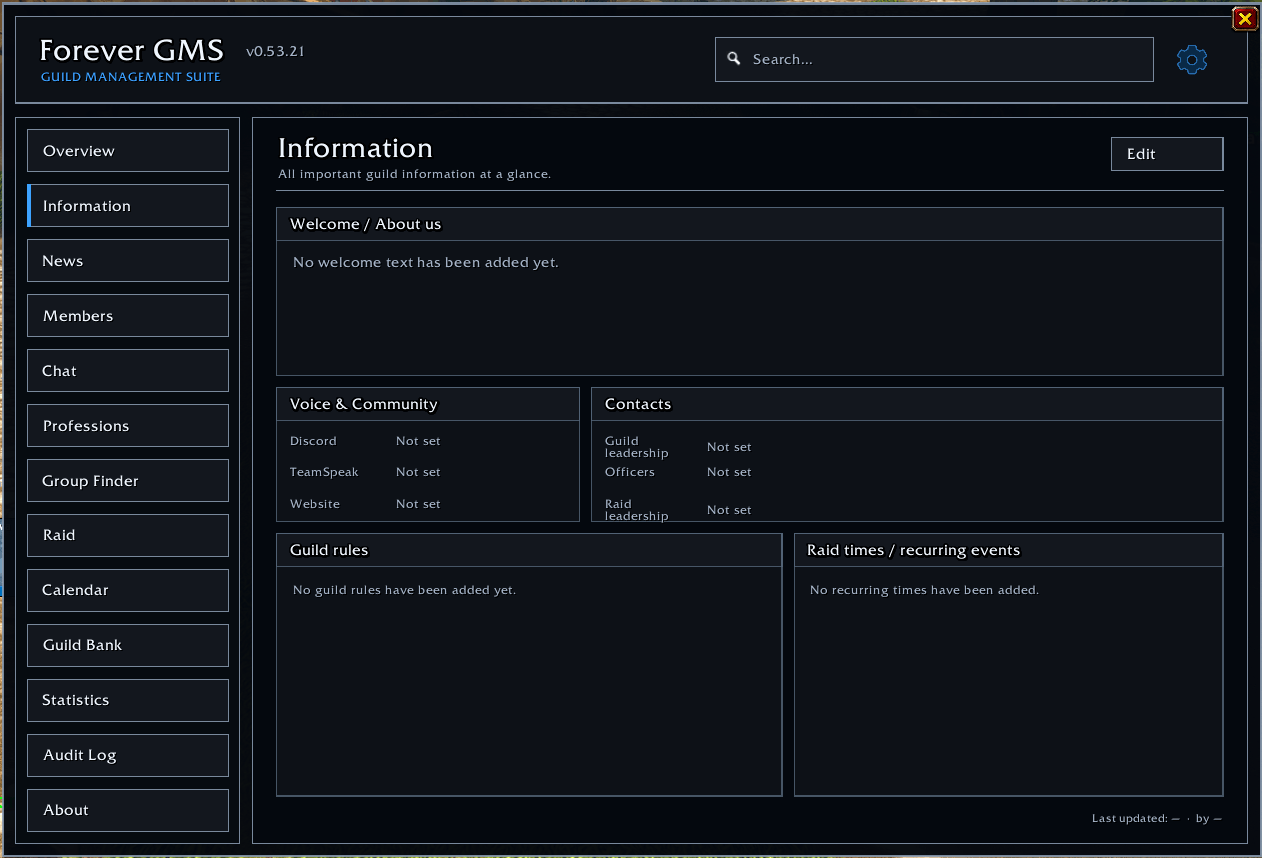This screenshot has width=1262, height=858.
Task: View the Statistics page
Action: click(128, 700)
